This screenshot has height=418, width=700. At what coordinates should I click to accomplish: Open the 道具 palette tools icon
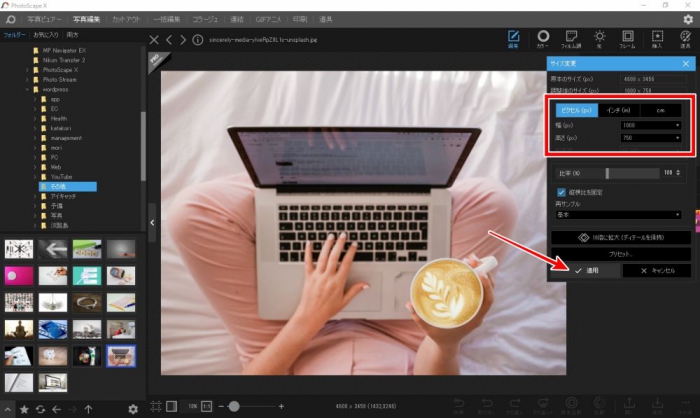[685, 39]
